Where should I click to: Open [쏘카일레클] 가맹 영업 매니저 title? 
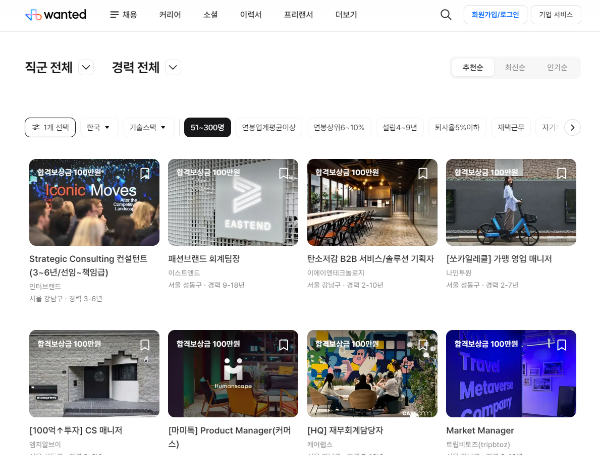click(x=499, y=259)
